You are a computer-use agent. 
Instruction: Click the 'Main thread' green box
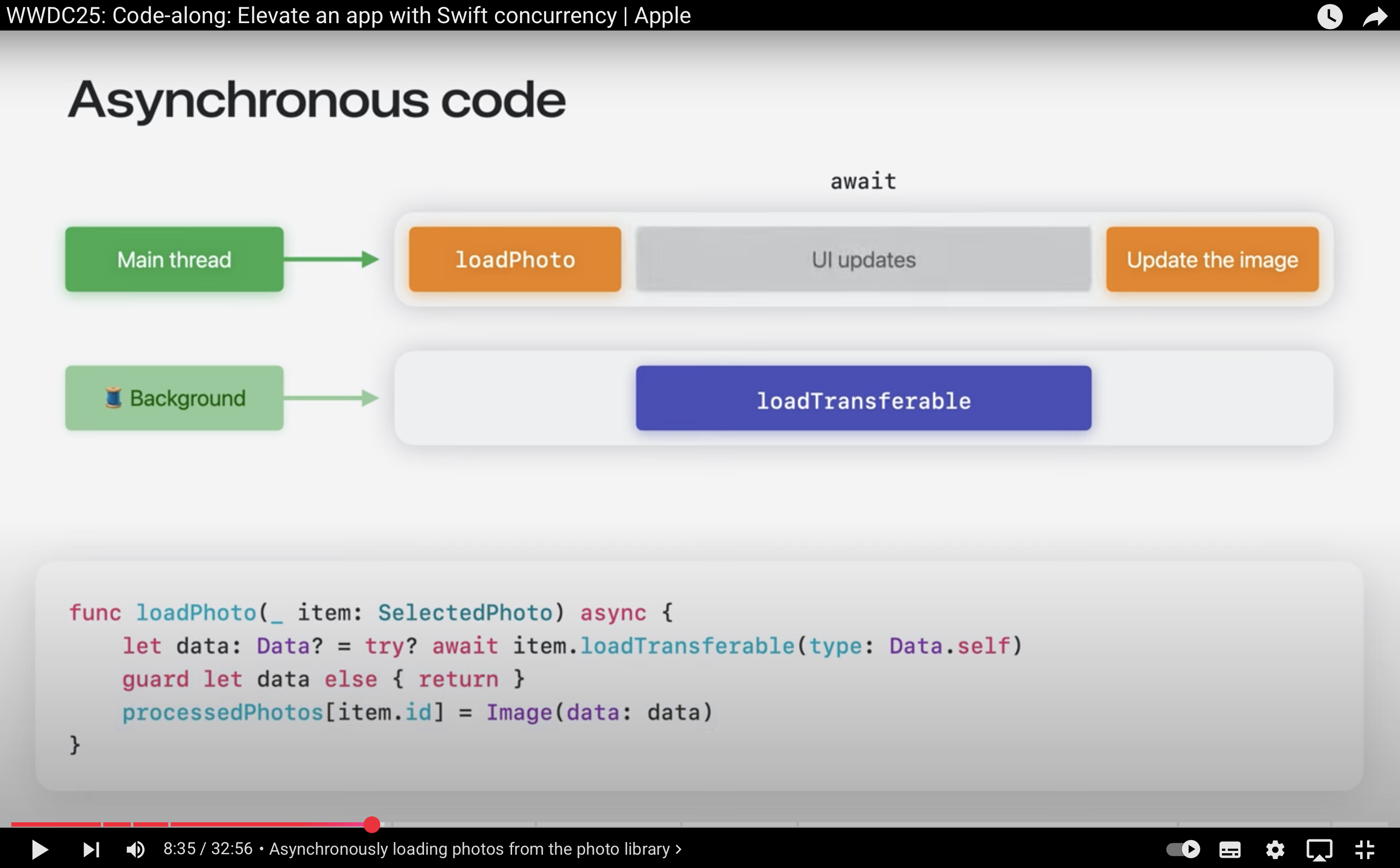pyautogui.click(x=174, y=259)
